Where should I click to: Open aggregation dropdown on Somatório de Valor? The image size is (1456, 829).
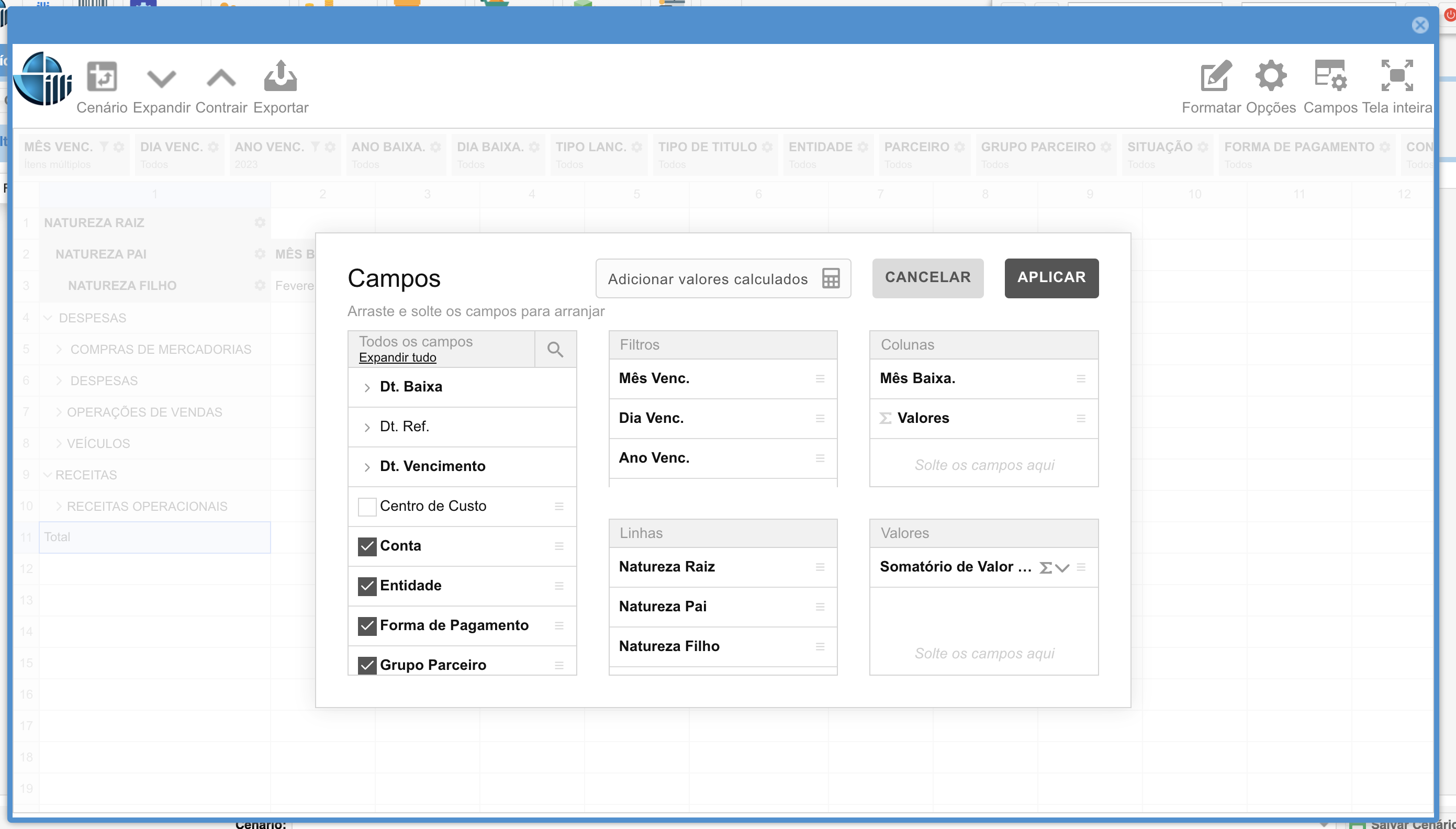1061,568
